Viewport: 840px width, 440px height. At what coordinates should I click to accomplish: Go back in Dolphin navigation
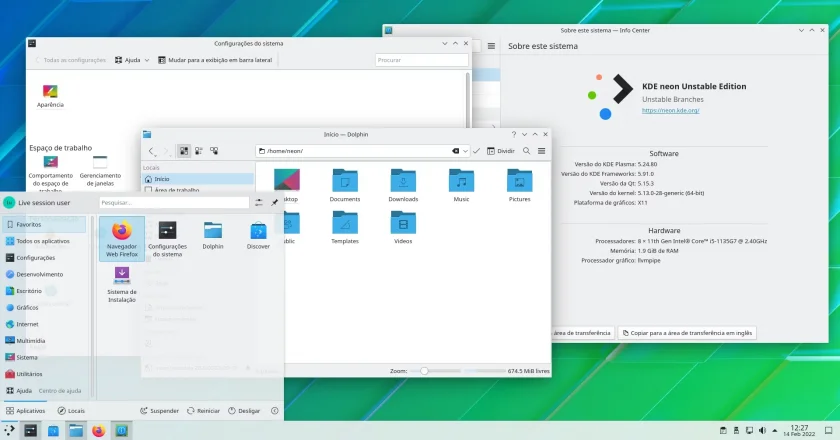pyautogui.click(x=152, y=151)
